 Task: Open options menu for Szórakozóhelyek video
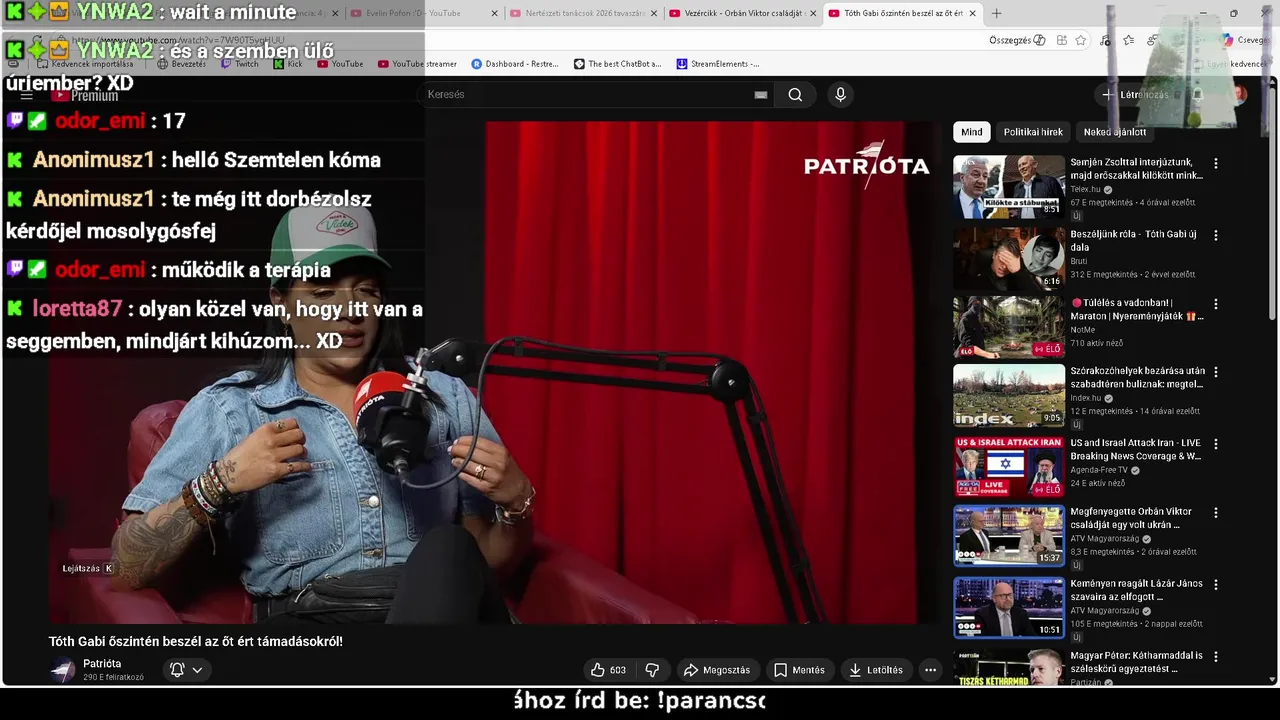point(1216,372)
